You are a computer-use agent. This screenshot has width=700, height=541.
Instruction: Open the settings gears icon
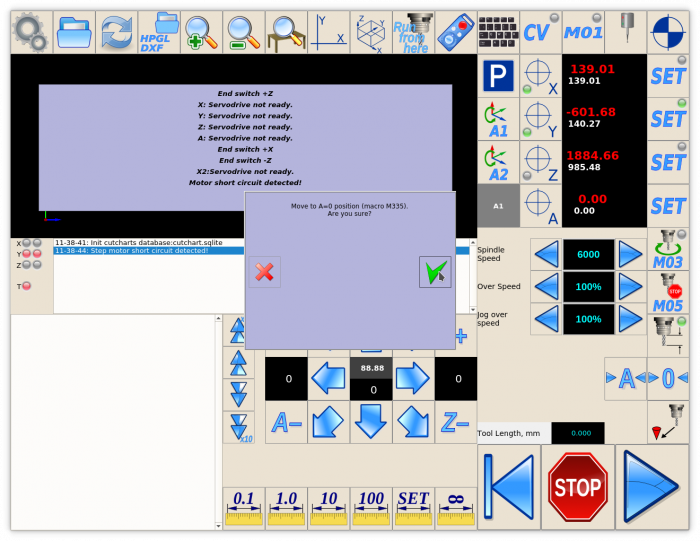click(x=31, y=32)
